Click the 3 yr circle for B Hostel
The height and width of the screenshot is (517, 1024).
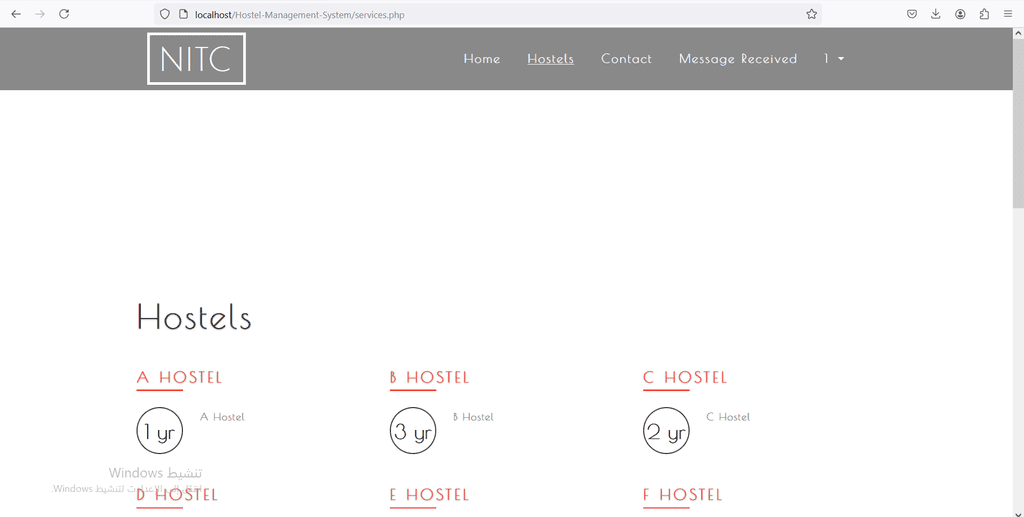pos(413,431)
